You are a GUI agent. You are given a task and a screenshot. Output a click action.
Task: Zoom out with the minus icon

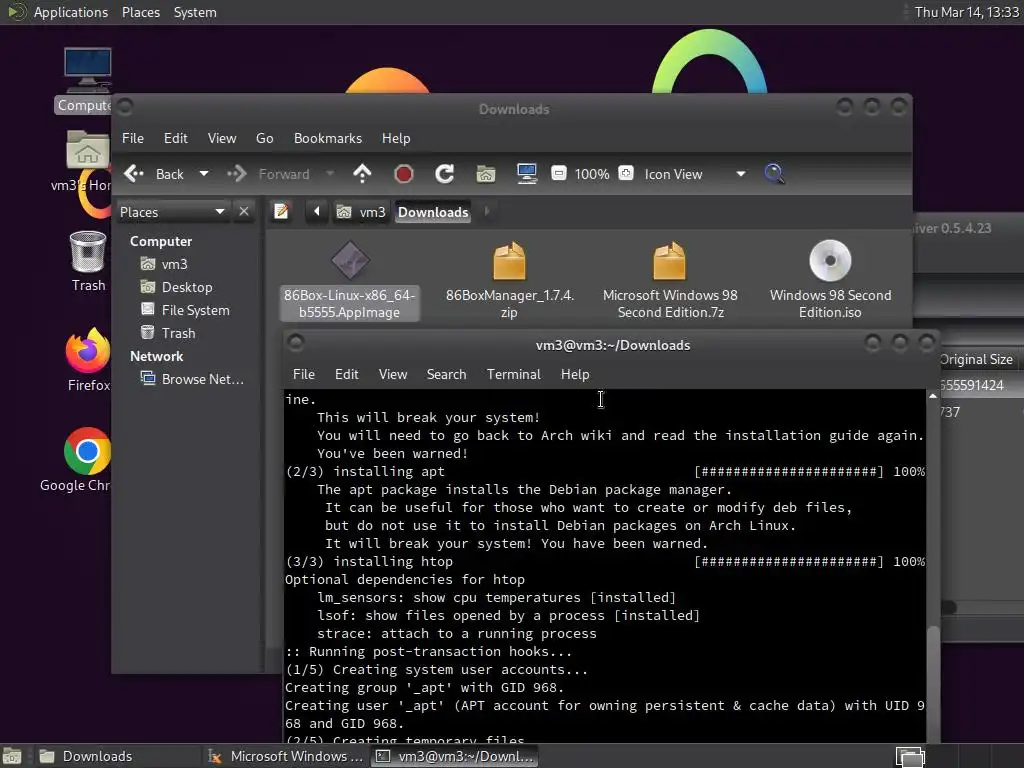pyautogui.click(x=558, y=174)
